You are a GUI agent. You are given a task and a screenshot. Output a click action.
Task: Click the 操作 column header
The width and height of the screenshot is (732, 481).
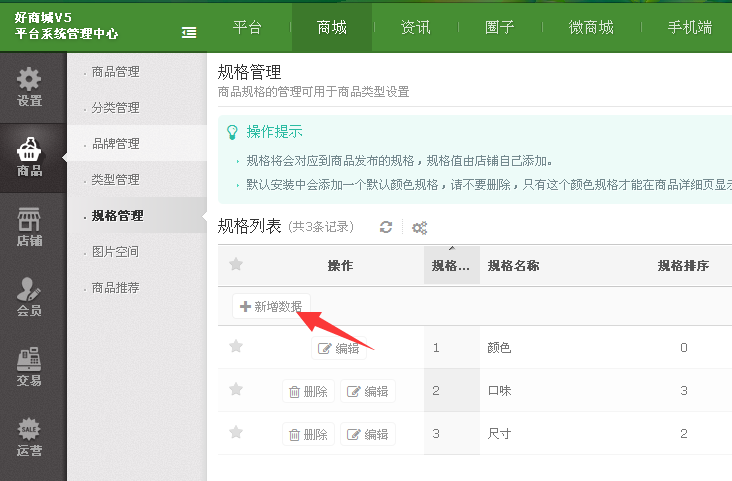pos(340,266)
